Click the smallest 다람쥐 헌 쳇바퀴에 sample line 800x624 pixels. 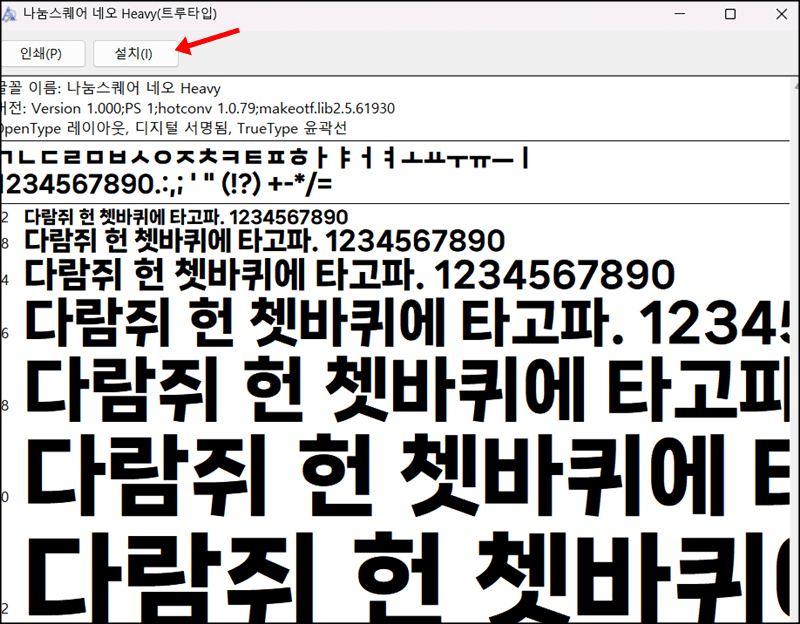(x=186, y=217)
